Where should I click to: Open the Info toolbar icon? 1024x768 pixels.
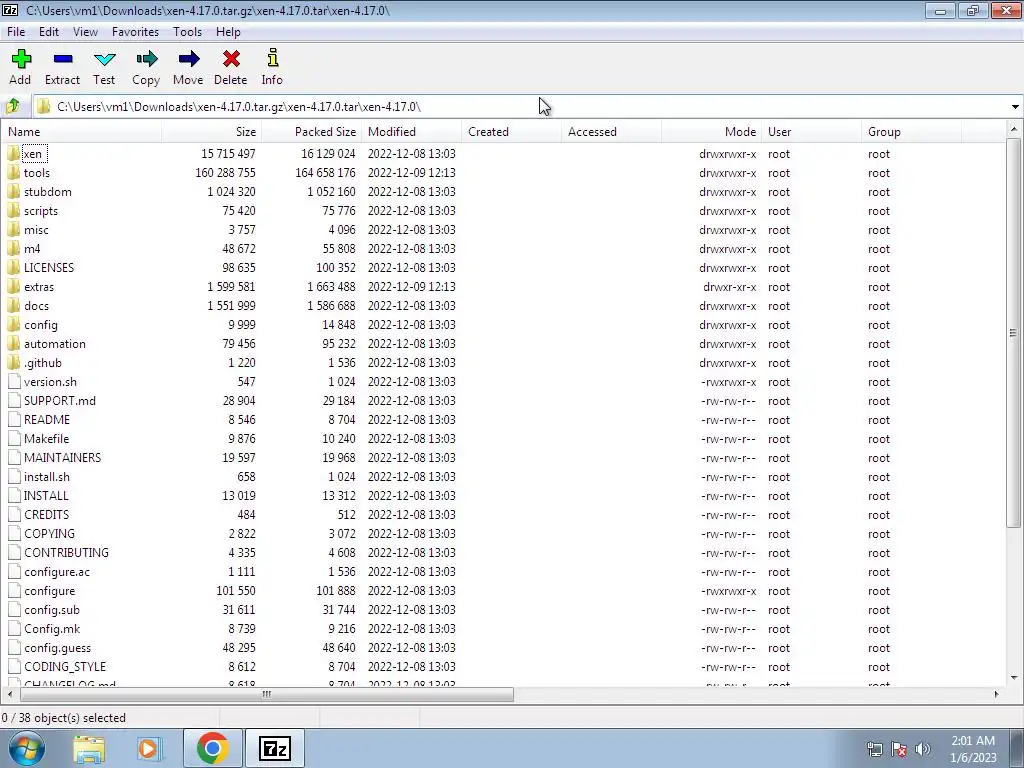(x=273, y=57)
